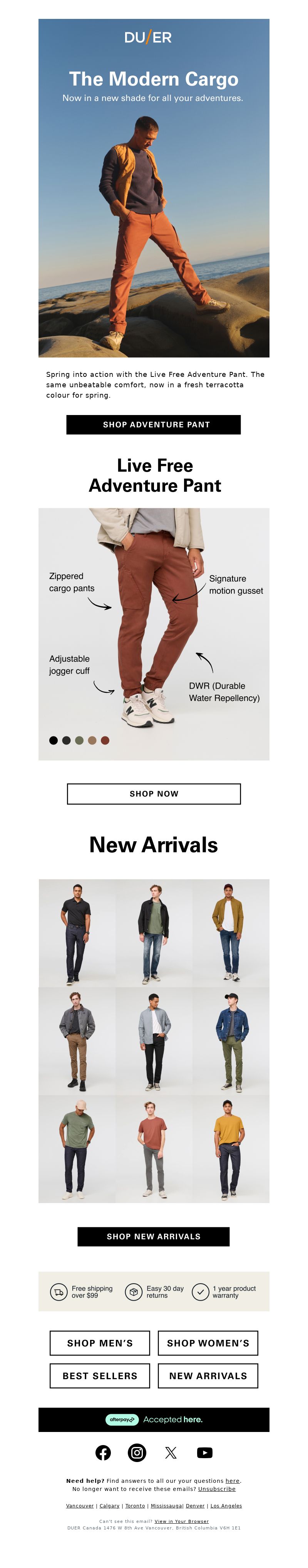Go to Shop Men's

pyautogui.click(x=100, y=1343)
